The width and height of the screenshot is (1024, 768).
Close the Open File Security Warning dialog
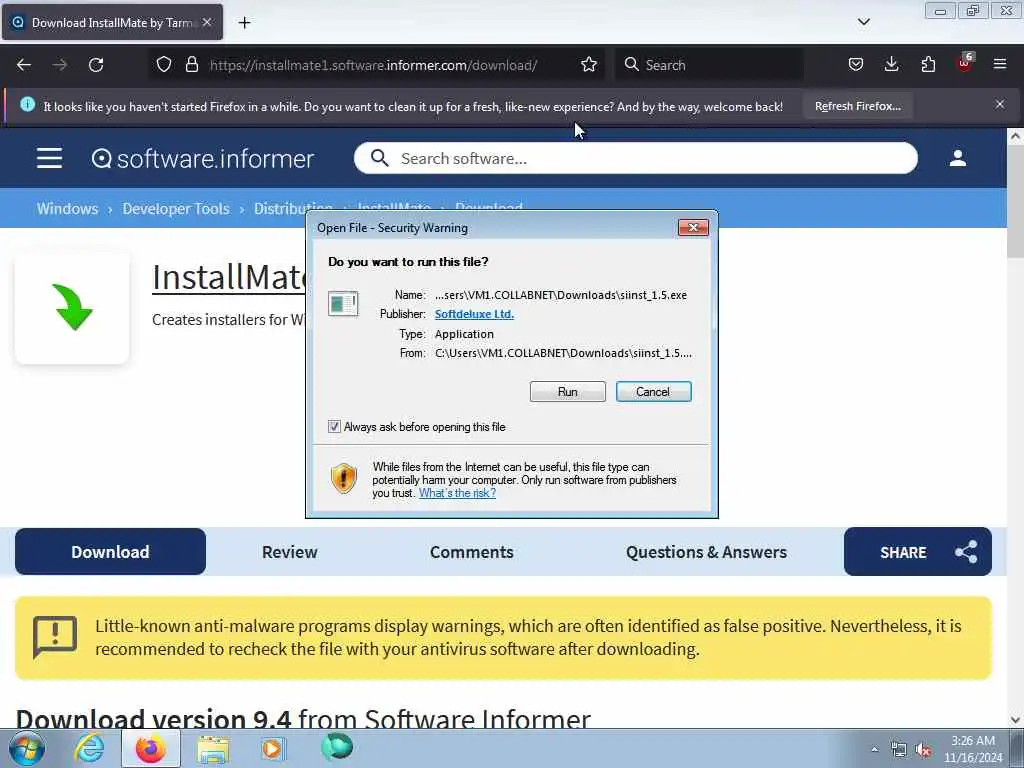tap(693, 227)
